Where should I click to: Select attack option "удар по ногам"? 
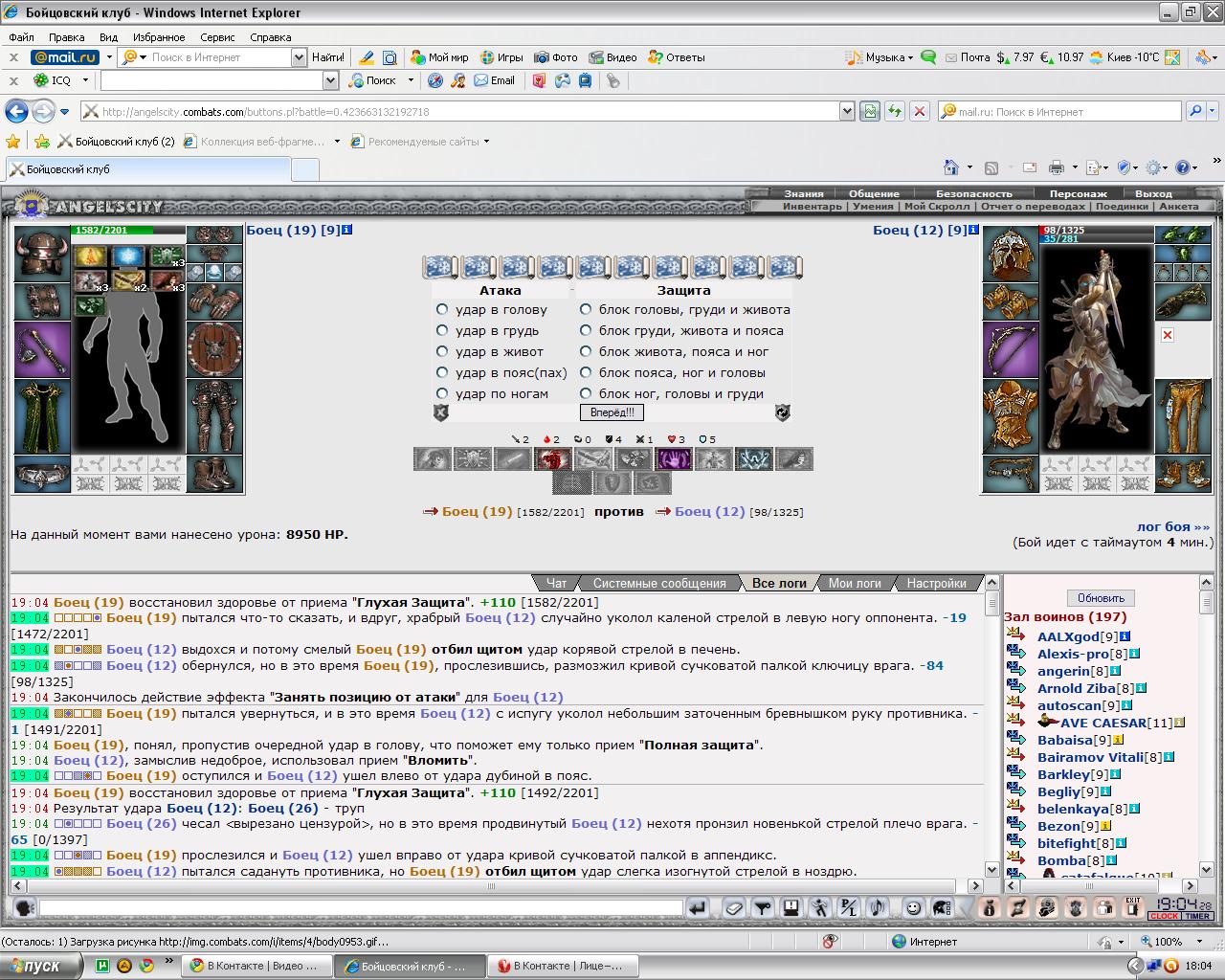tap(442, 393)
